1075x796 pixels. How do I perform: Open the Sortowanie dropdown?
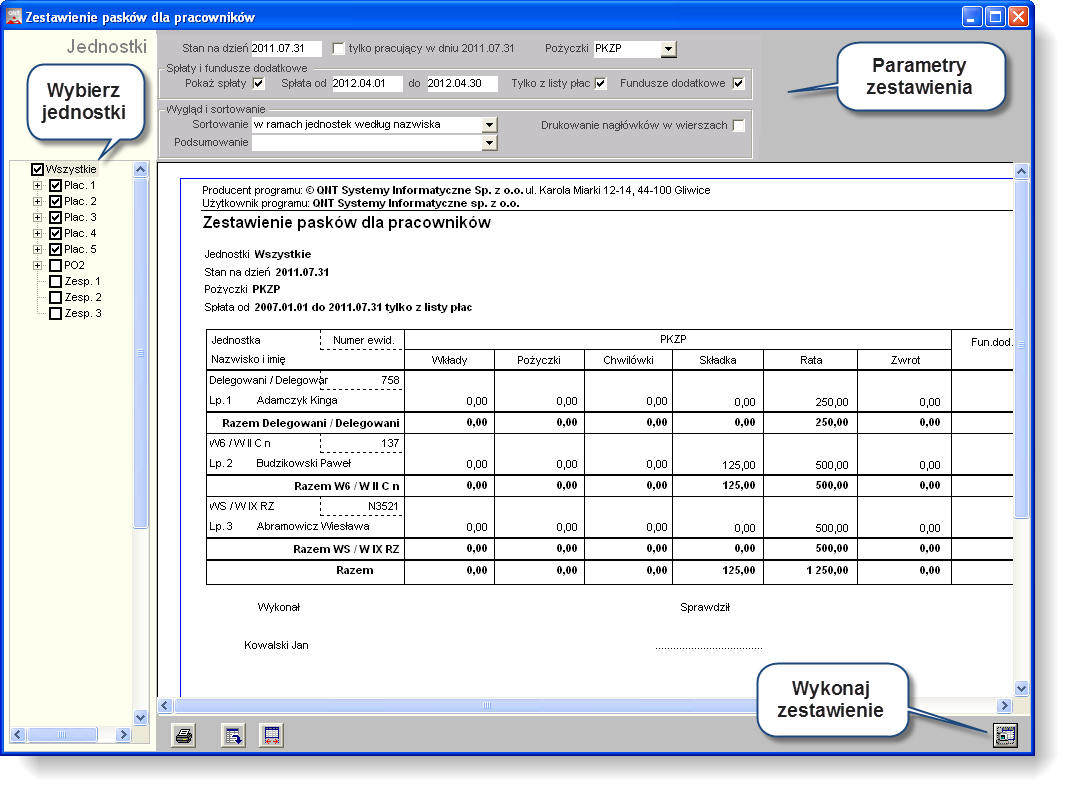pos(489,125)
